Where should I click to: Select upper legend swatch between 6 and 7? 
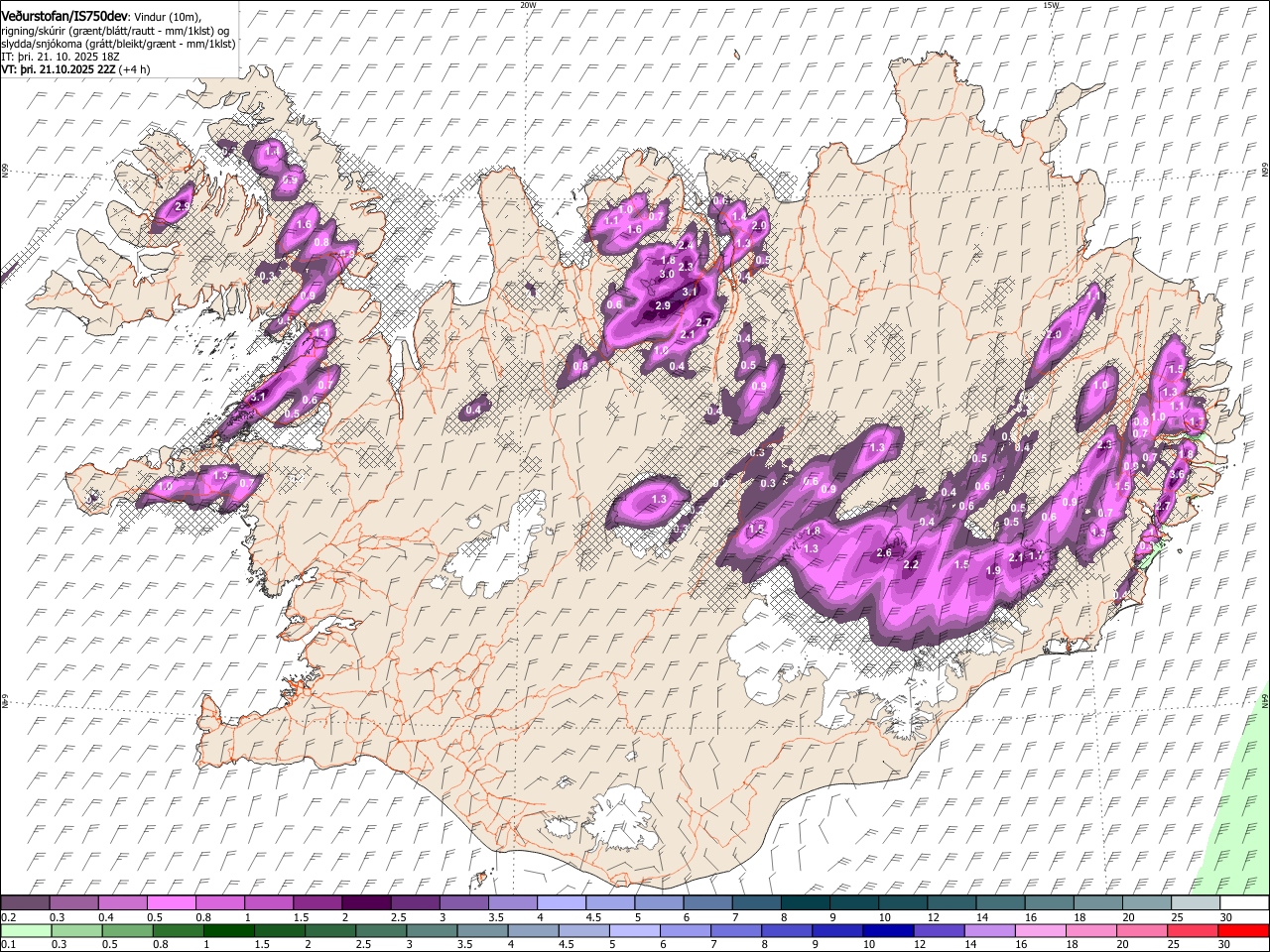tap(707, 903)
